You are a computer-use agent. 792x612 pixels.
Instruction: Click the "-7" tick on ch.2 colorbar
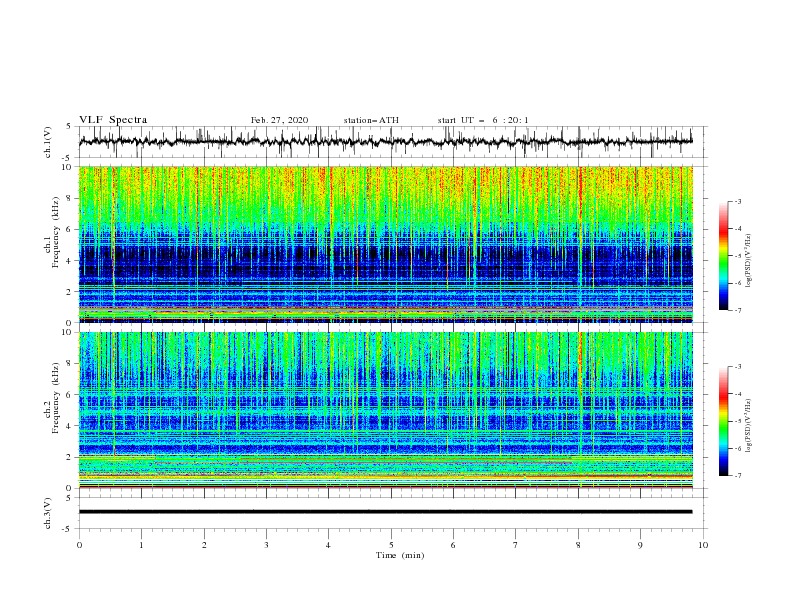point(737,475)
